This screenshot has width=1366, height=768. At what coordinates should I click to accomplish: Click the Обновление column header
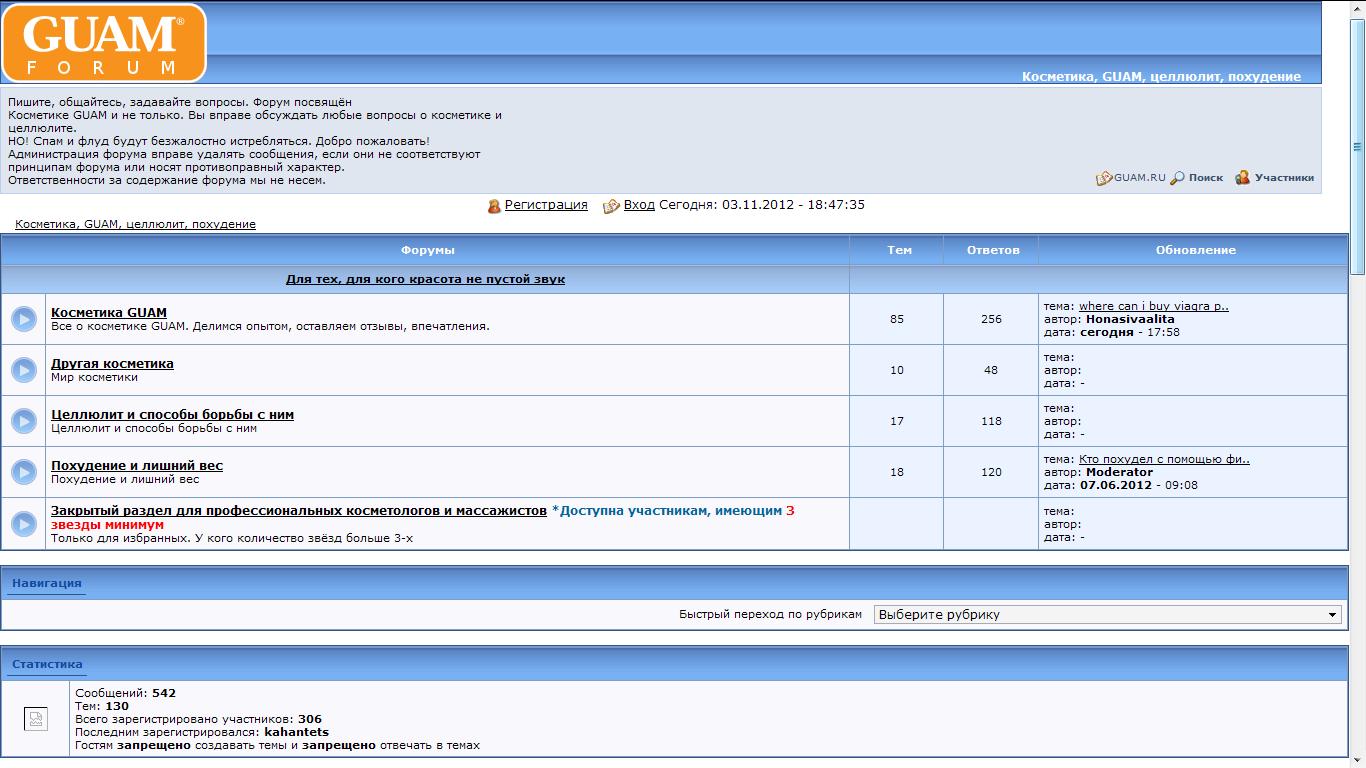(1196, 250)
